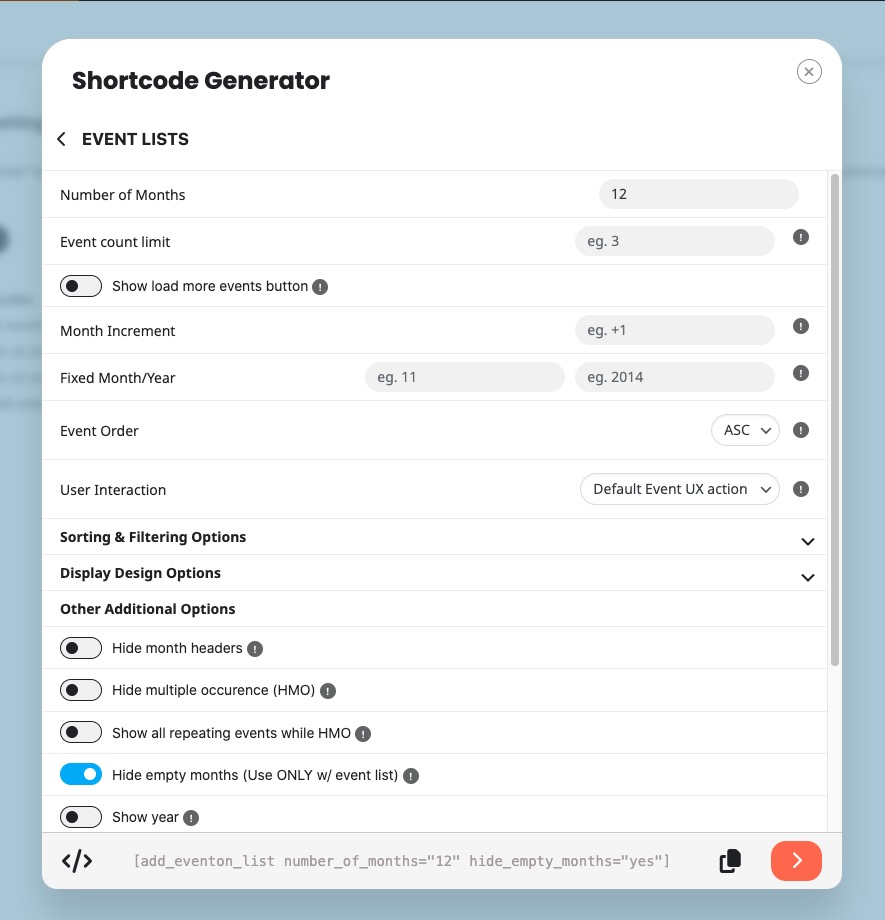Click the back arrow beside EVENT LISTS

pyautogui.click(x=62, y=140)
